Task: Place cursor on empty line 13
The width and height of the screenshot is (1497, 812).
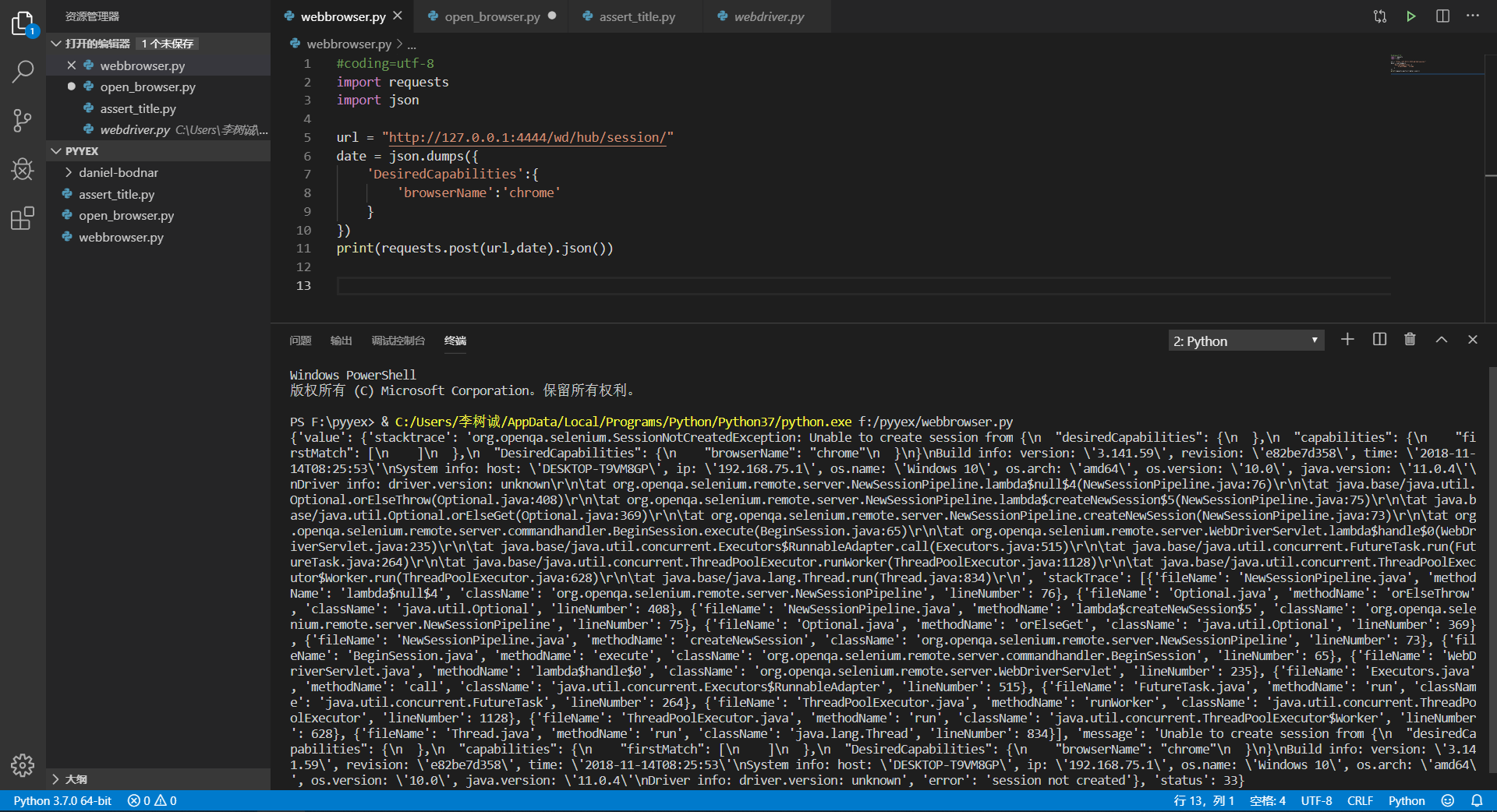Action: point(863,286)
